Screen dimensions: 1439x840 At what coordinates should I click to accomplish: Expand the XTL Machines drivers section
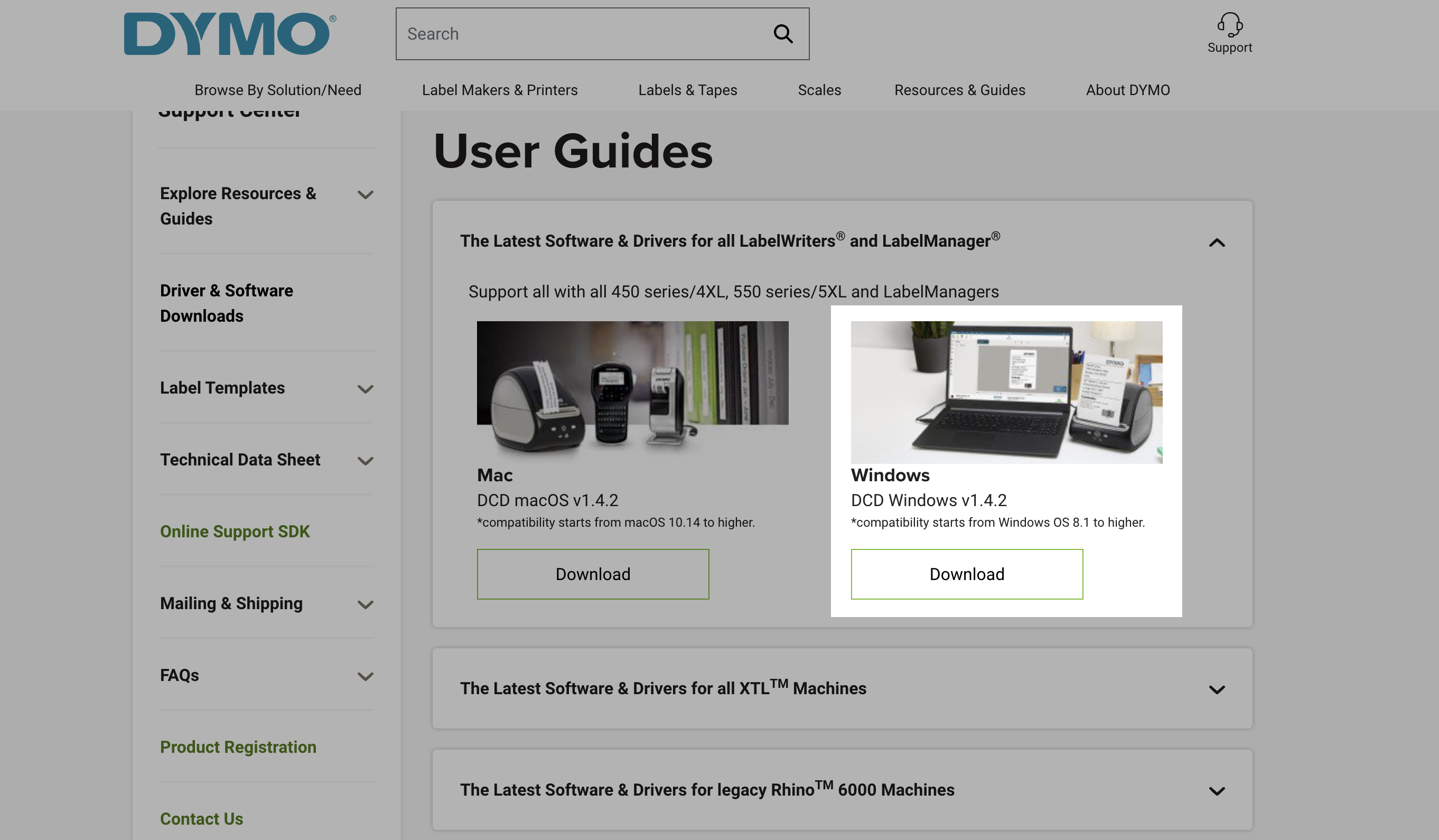1217,689
